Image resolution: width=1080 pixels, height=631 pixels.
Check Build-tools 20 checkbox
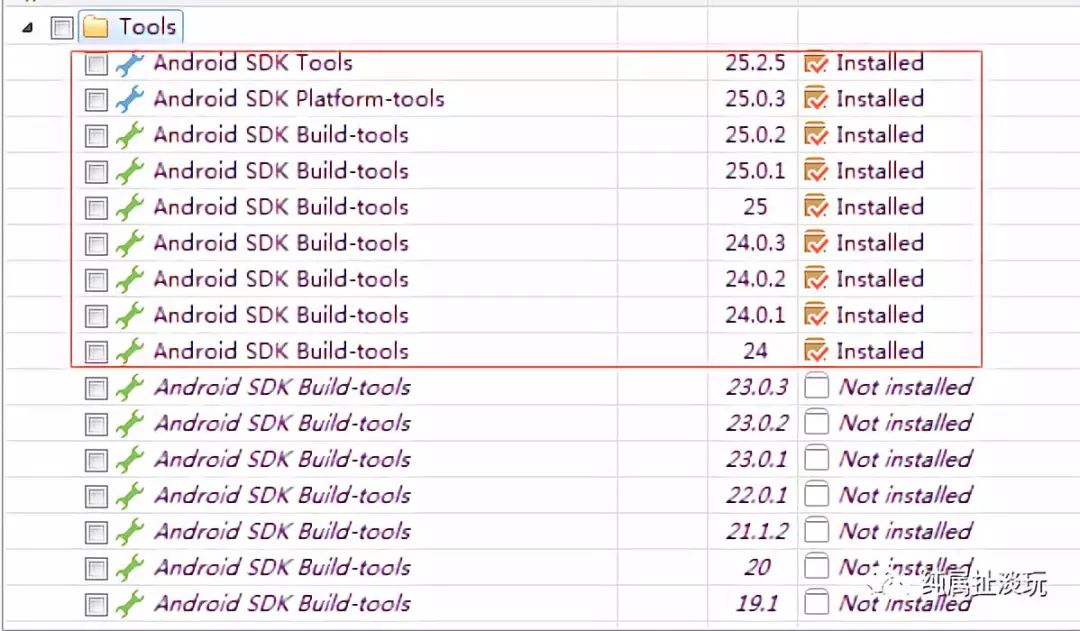(x=96, y=569)
